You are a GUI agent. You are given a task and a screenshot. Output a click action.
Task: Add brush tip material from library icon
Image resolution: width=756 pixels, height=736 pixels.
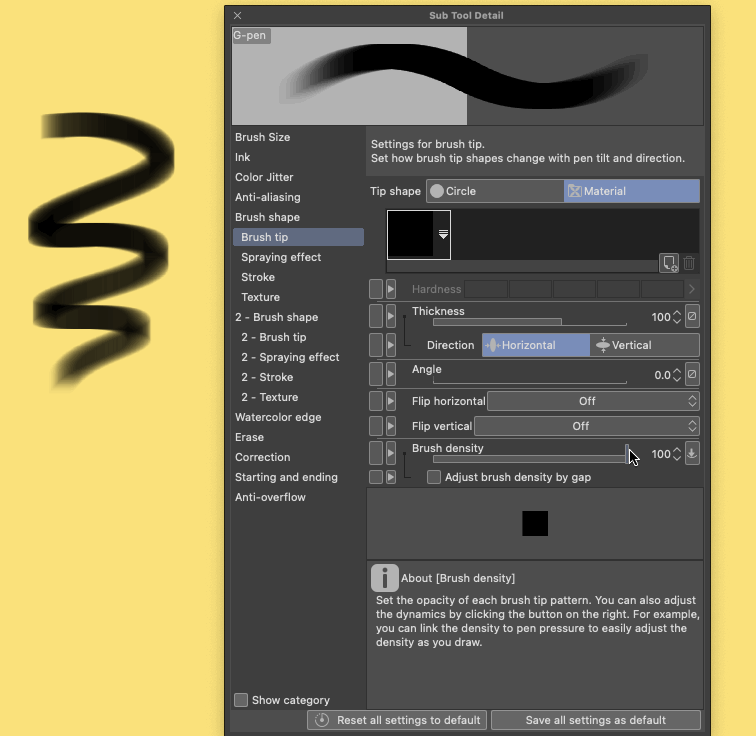coord(669,263)
